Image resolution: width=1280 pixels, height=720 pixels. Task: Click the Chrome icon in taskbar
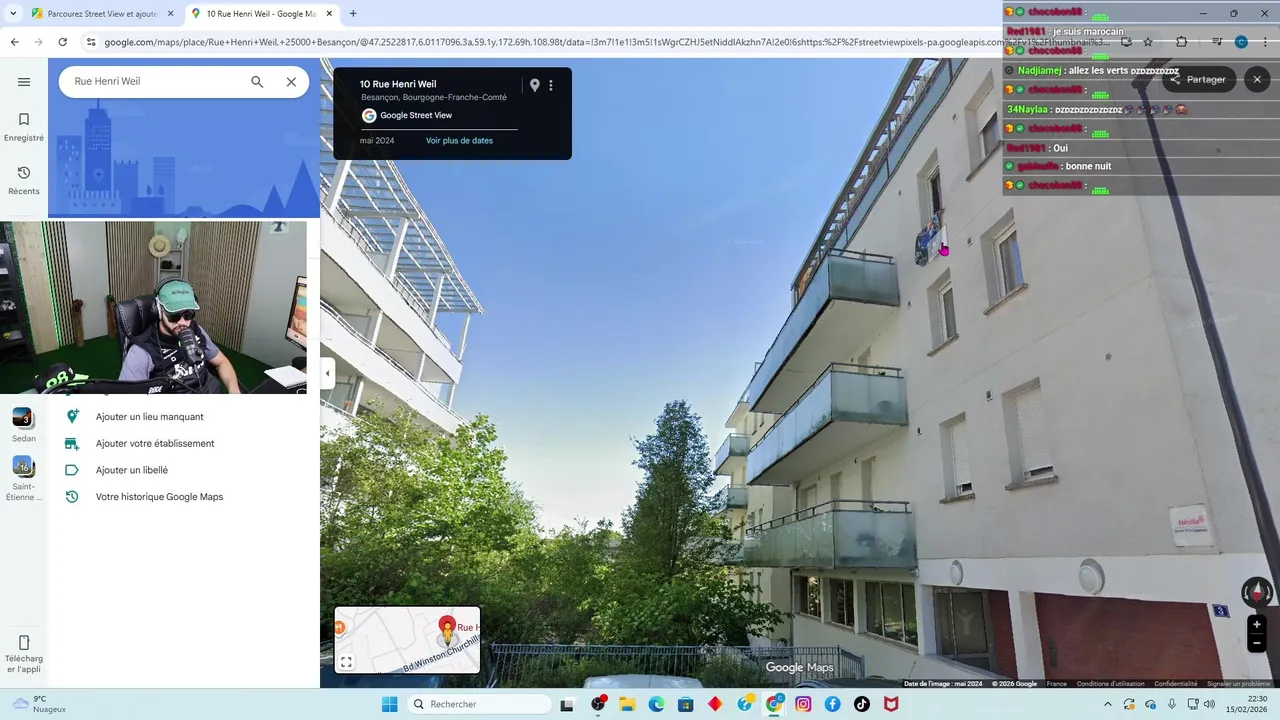(x=774, y=704)
